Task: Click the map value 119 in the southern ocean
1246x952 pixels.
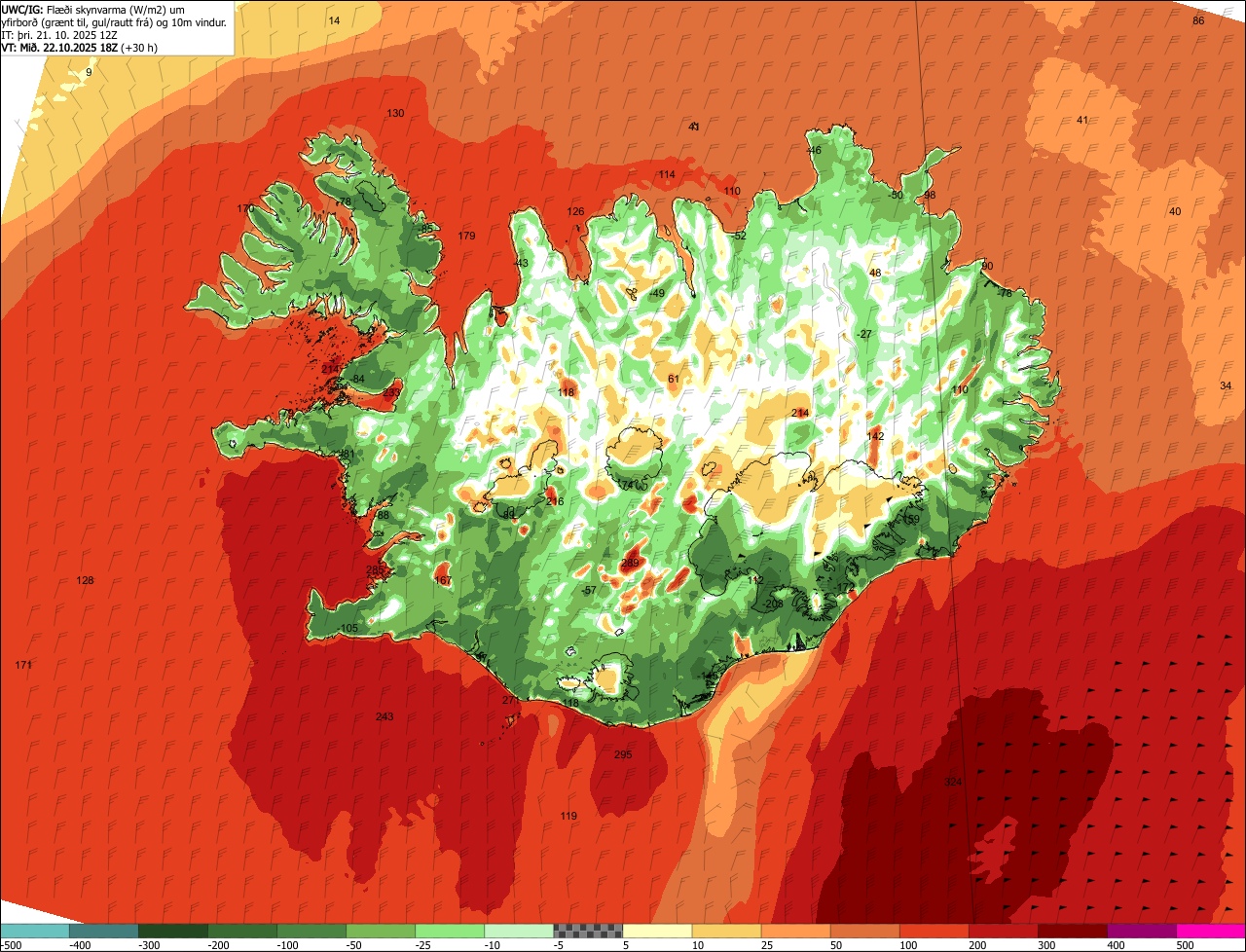Action: click(569, 816)
